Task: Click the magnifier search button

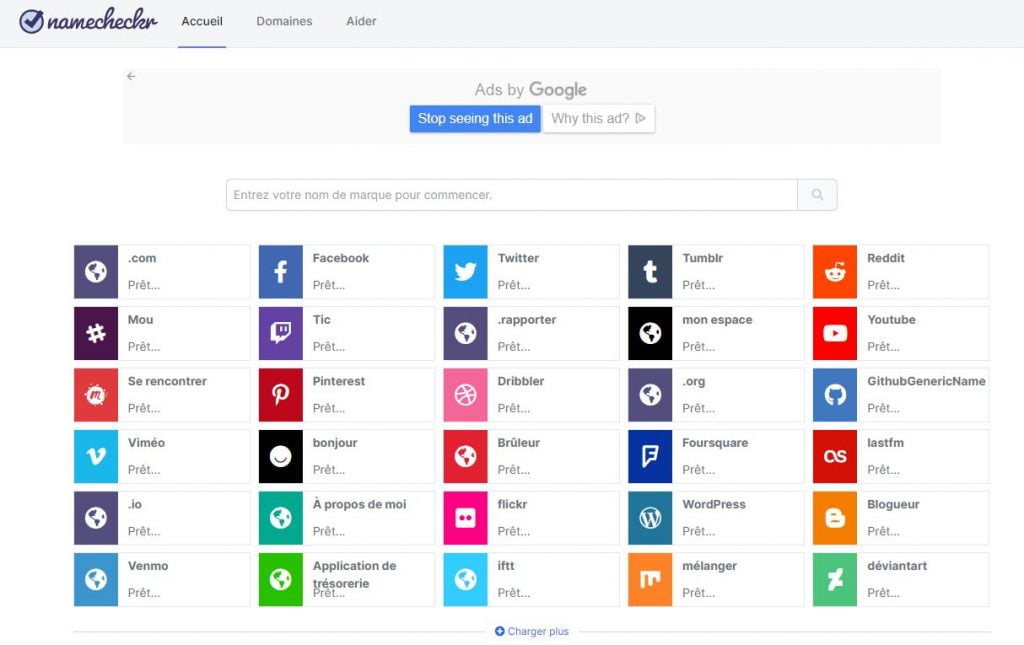Action: click(817, 195)
